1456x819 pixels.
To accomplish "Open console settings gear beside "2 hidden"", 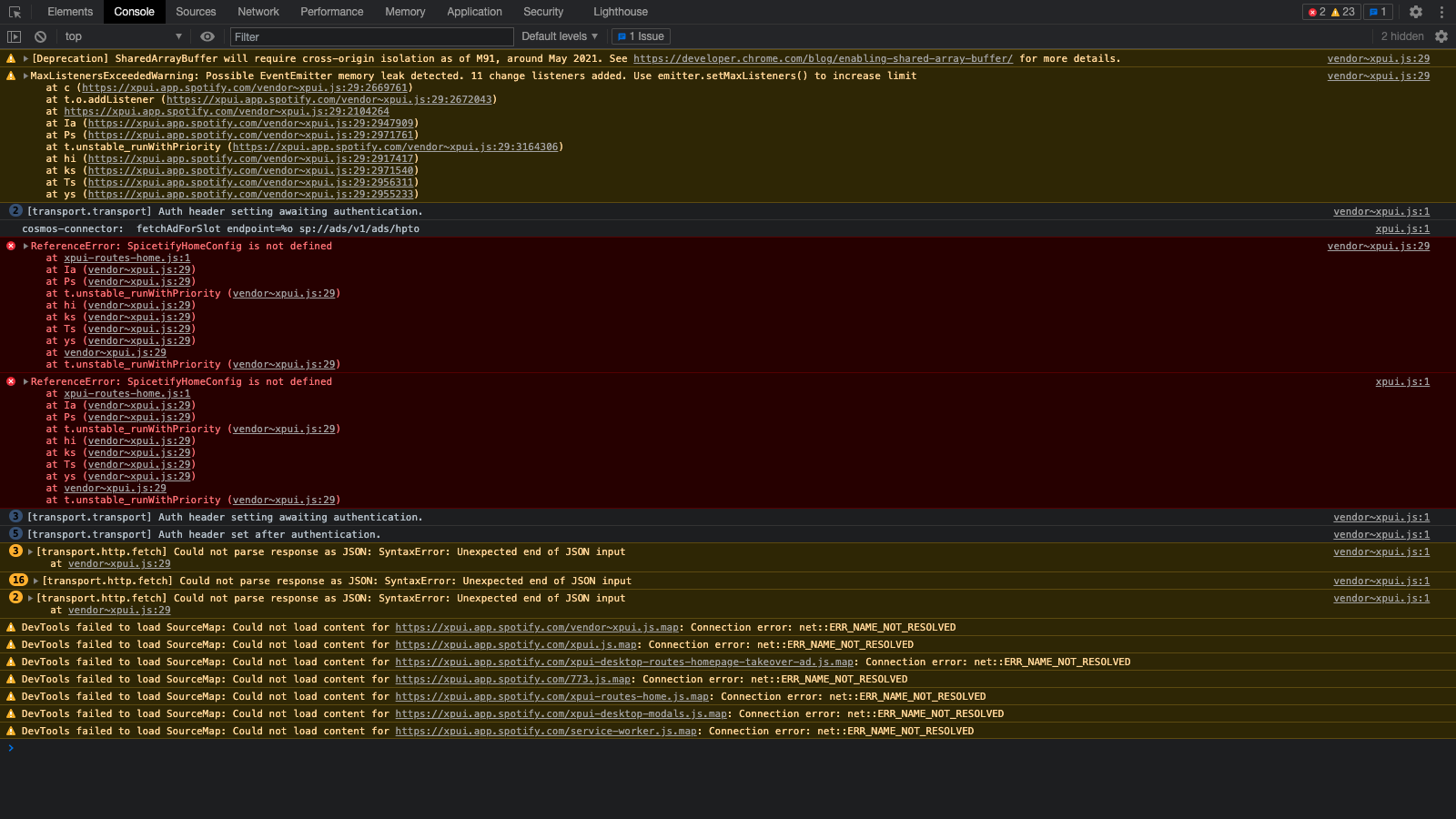I will [x=1441, y=35].
